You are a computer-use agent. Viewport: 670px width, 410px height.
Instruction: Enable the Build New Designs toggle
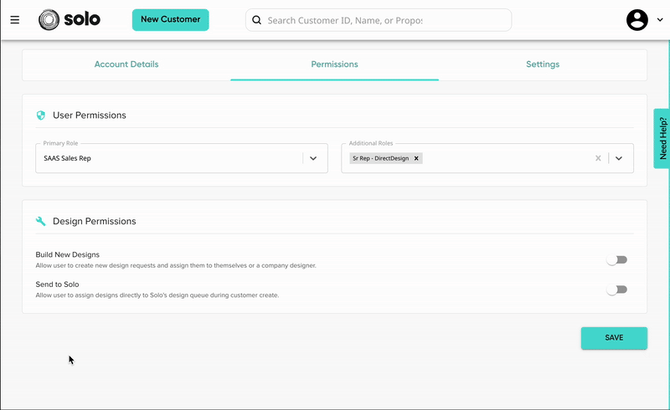pyautogui.click(x=617, y=260)
